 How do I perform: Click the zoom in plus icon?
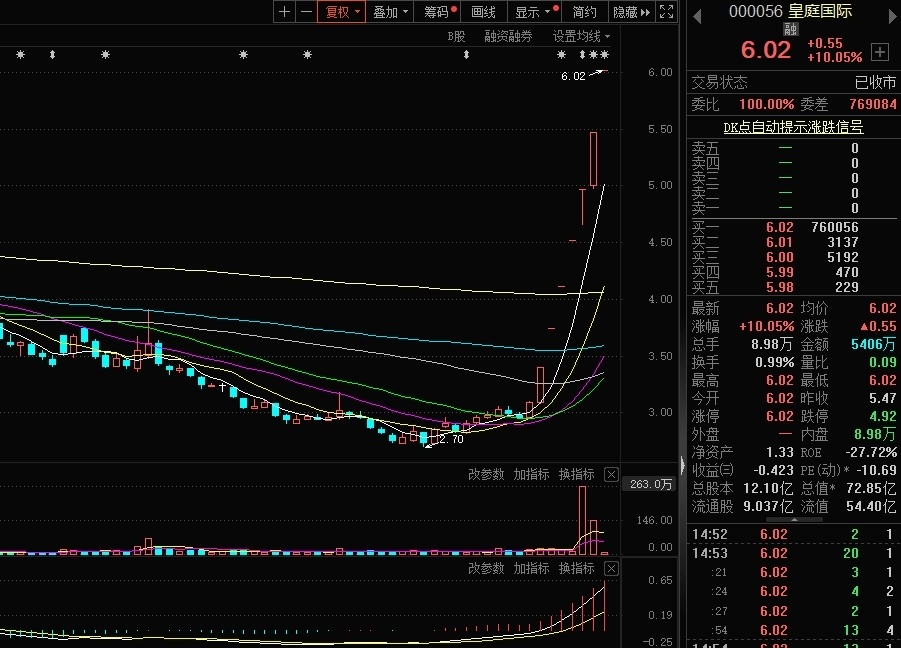[284, 11]
